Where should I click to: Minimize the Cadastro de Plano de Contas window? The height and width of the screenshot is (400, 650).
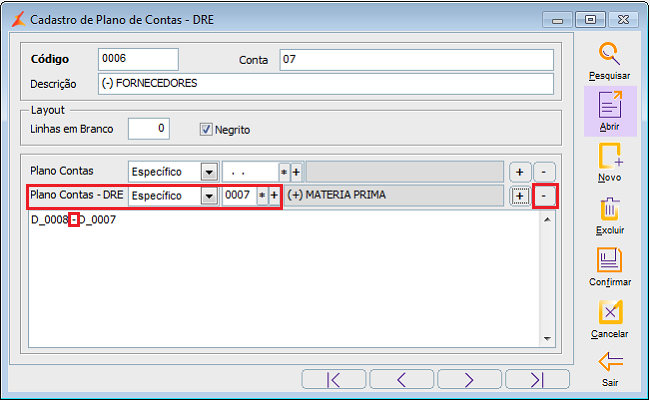(x=557, y=20)
